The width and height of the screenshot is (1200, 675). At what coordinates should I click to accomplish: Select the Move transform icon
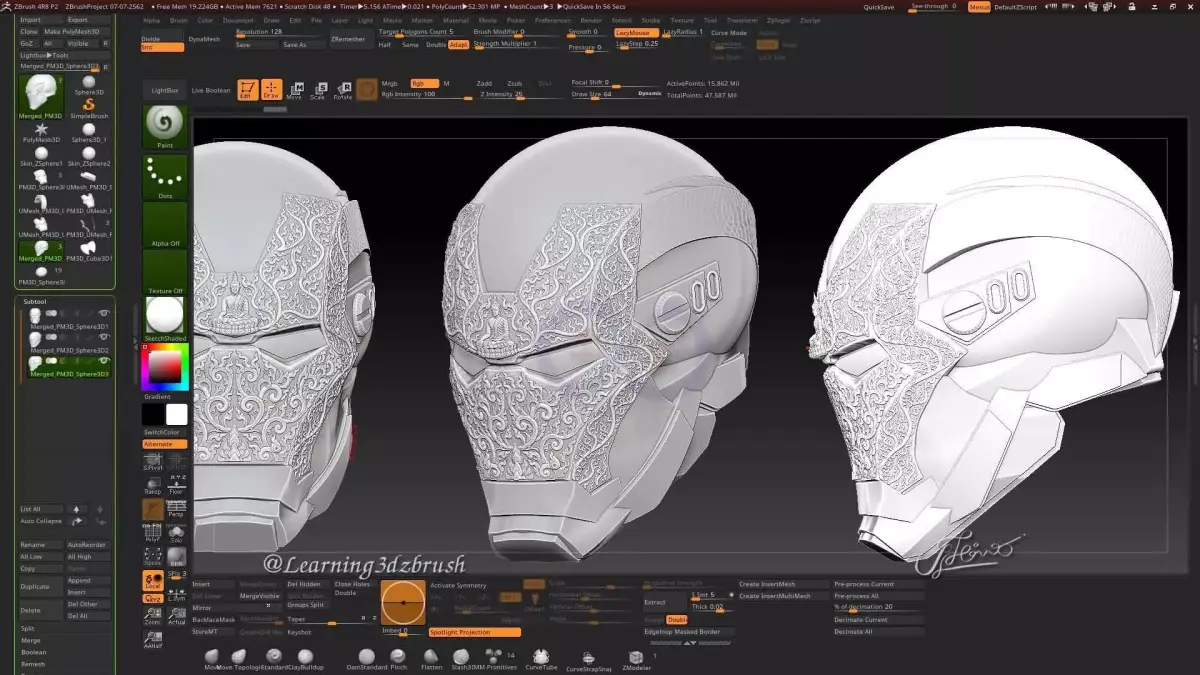click(x=294, y=90)
